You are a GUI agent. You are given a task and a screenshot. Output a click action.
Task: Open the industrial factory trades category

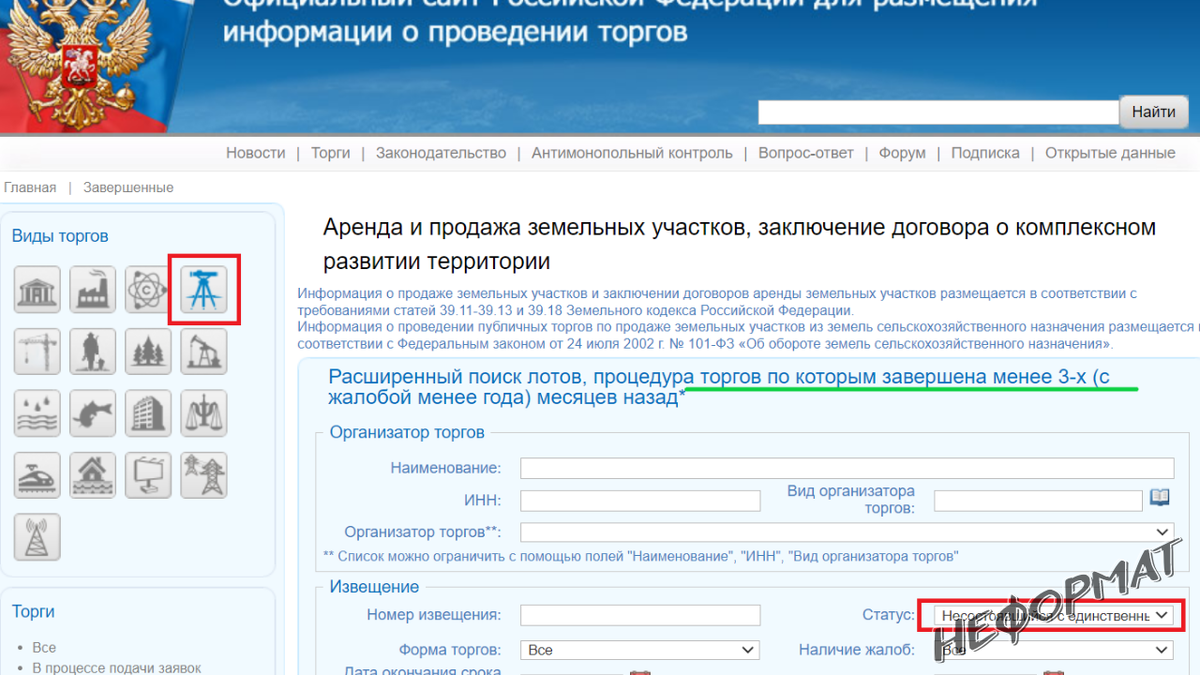(x=92, y=290)
